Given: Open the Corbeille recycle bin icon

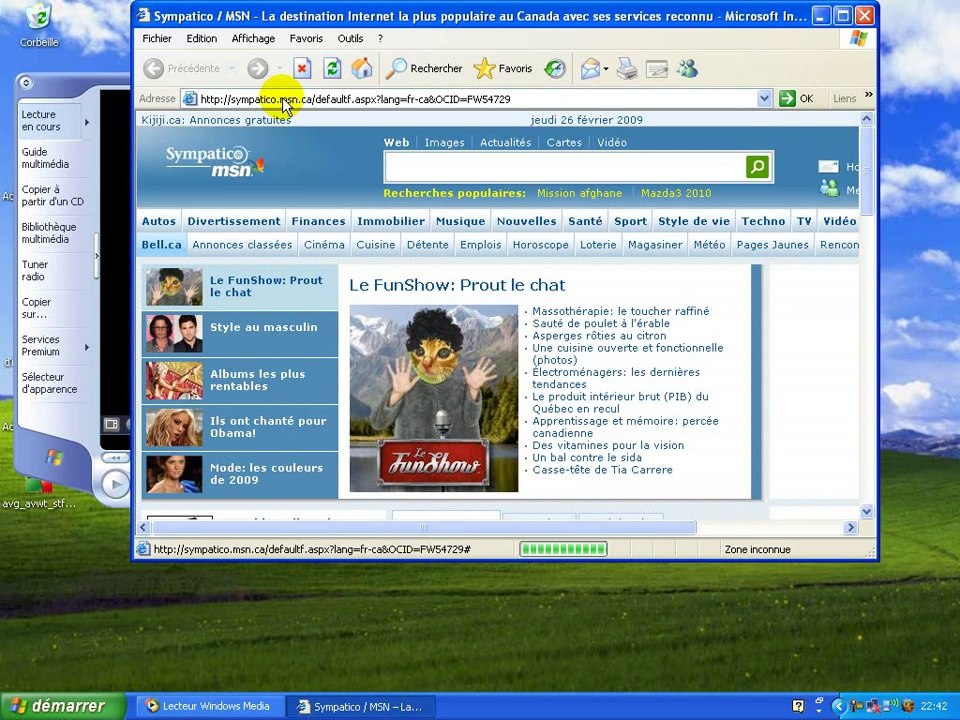Looking at the screenshot, I should point(39,25).
